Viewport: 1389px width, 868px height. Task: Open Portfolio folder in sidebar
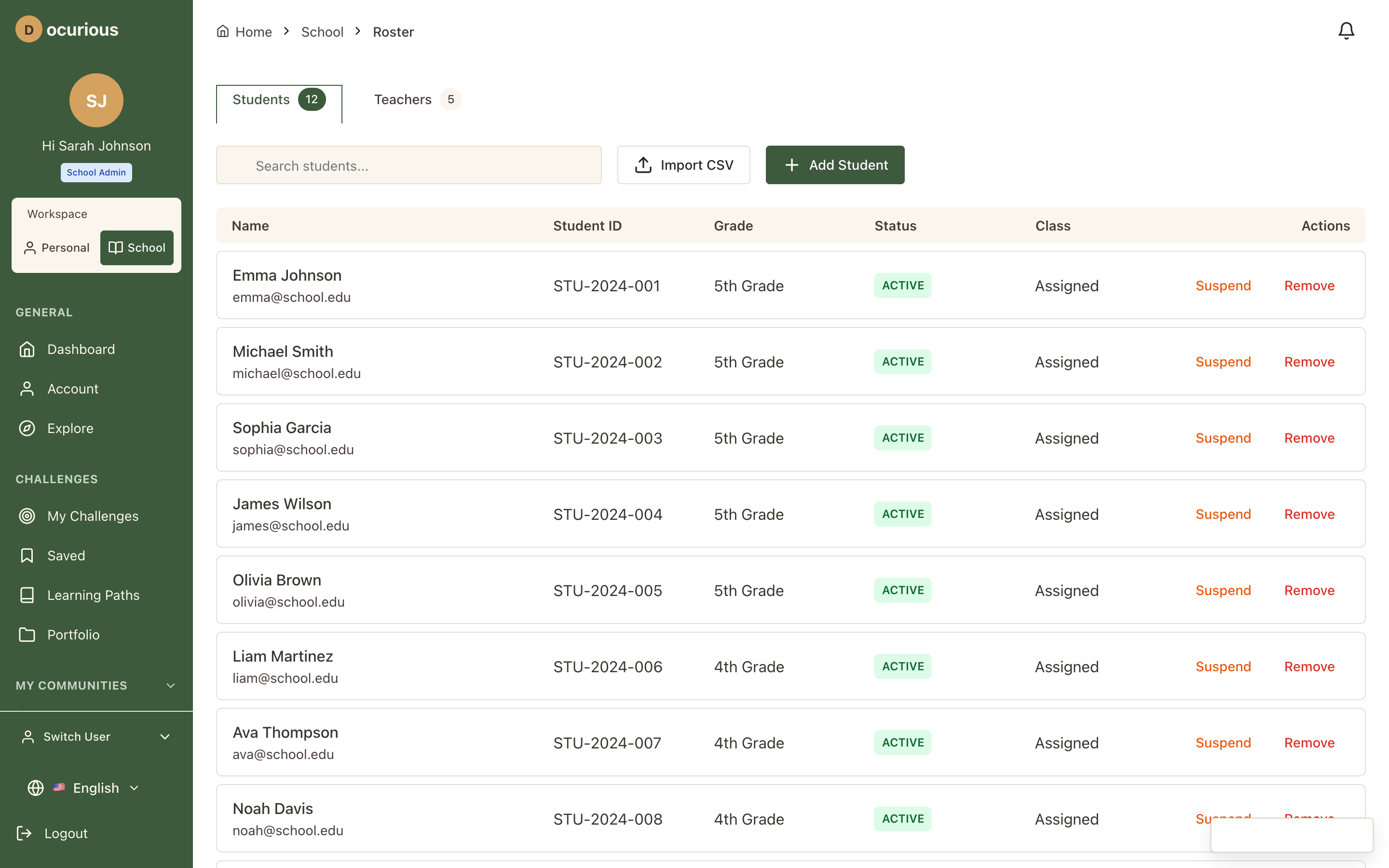[x=73, y=634]
